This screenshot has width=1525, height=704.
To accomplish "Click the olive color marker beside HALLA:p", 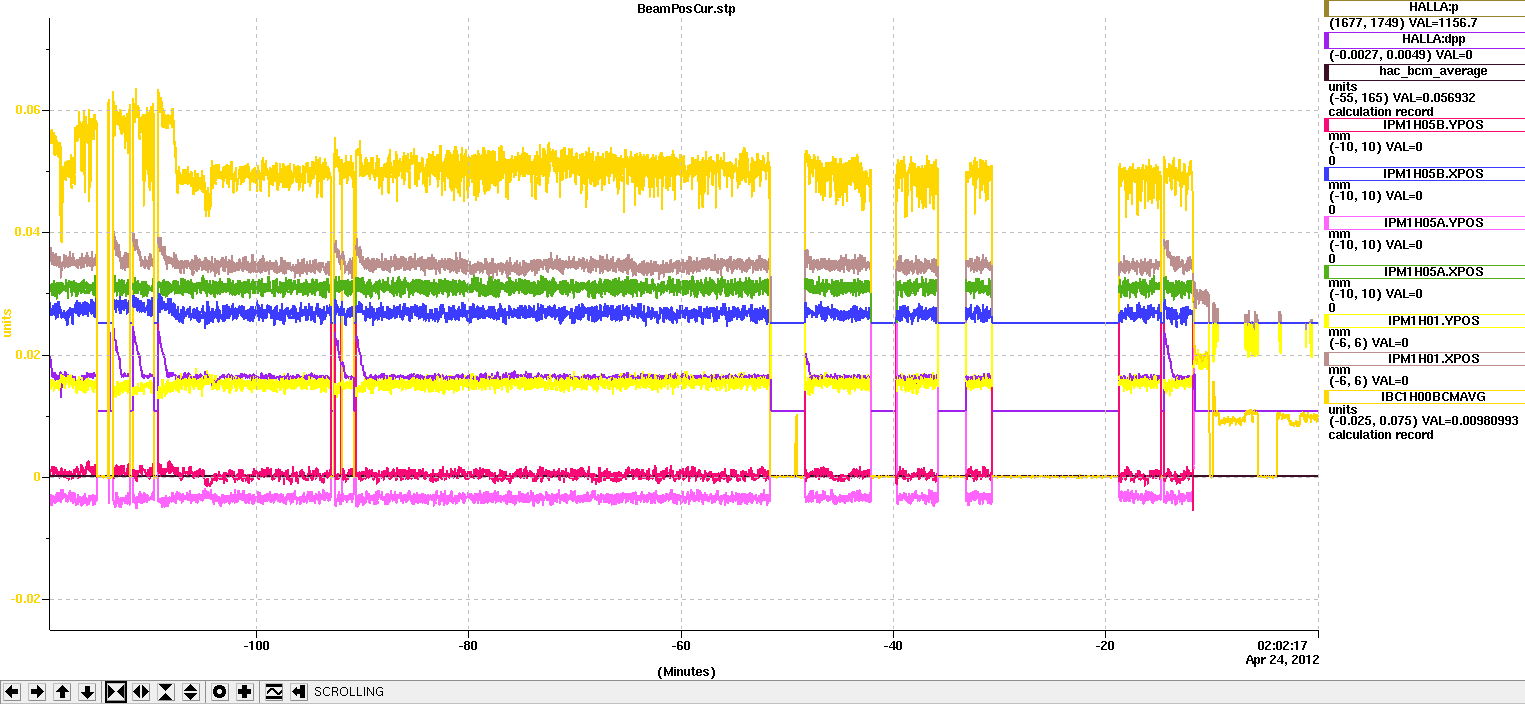I will (x=1326, y=8).
